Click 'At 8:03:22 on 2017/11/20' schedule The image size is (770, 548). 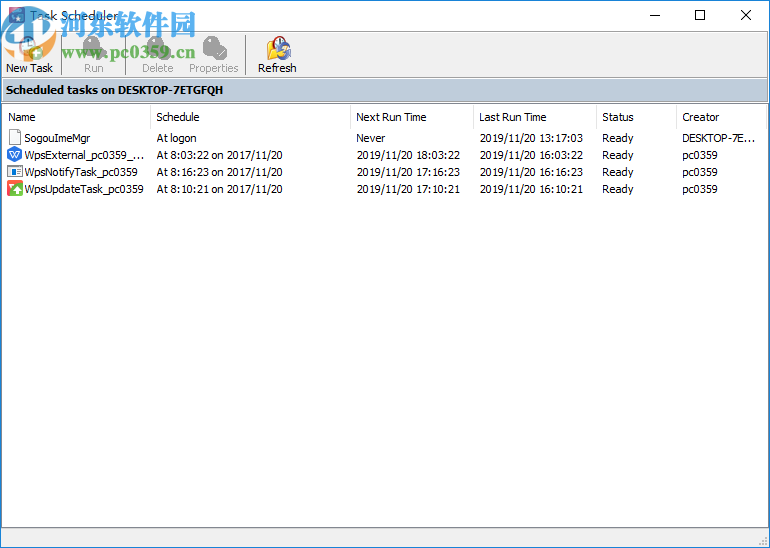[220, 155]
